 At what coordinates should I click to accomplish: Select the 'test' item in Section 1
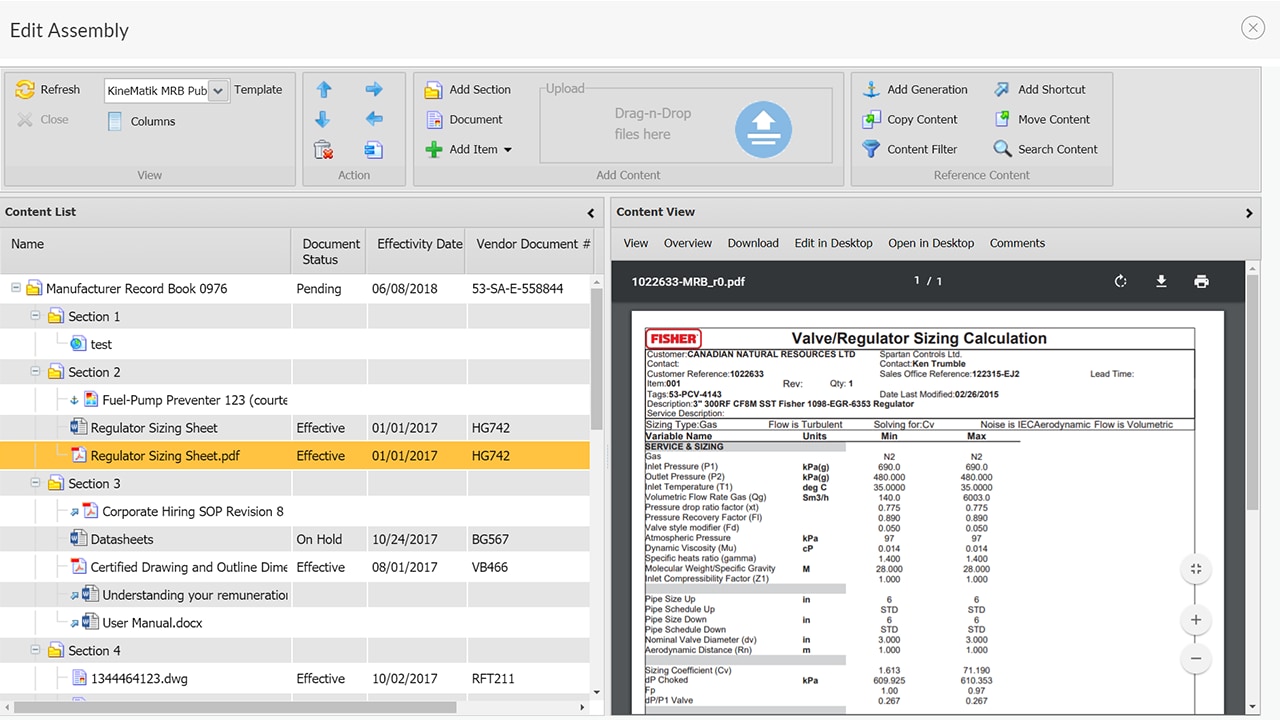pyautogui.click(x=101, y=344)
